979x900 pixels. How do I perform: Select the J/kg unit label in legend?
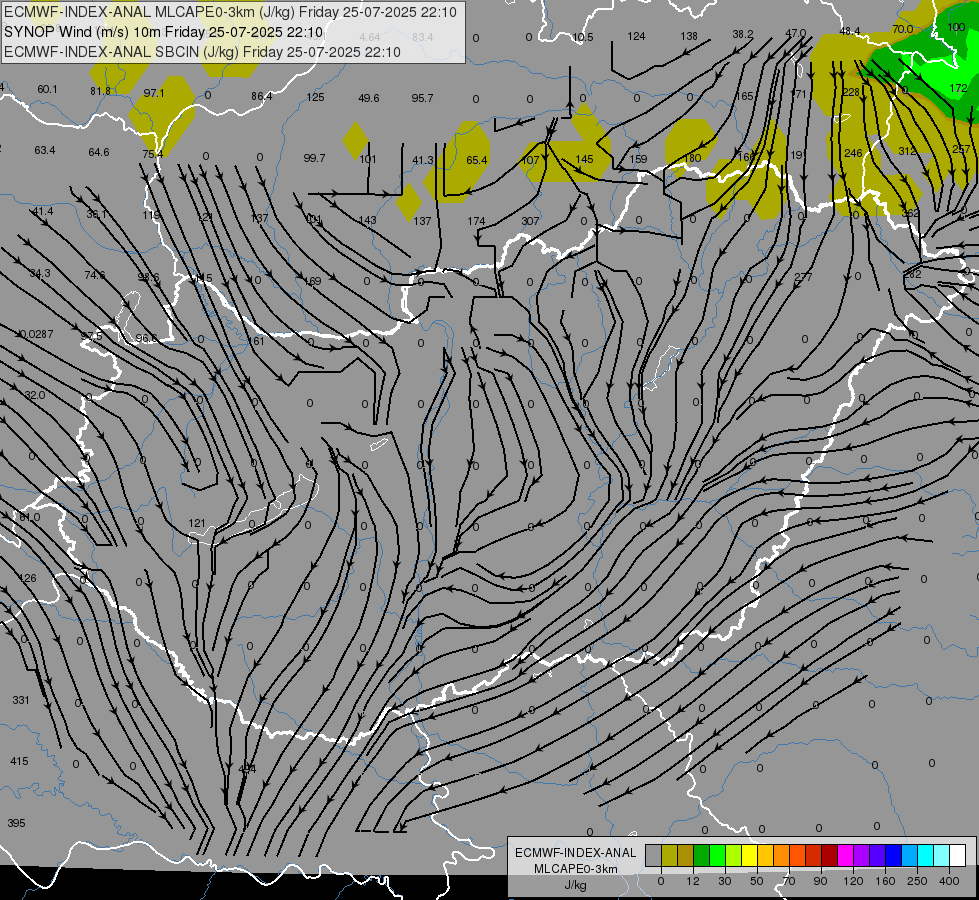[575, 885]
